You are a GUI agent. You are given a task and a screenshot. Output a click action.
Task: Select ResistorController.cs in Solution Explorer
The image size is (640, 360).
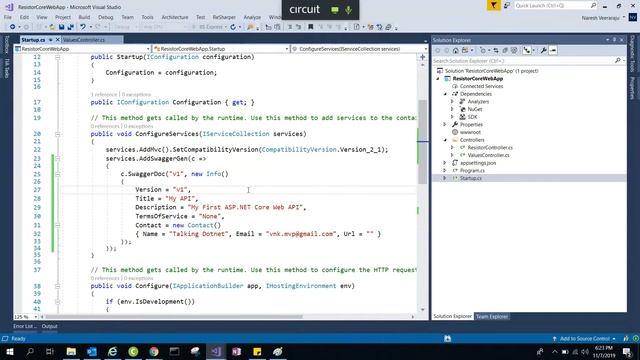[x=490, y=148]
